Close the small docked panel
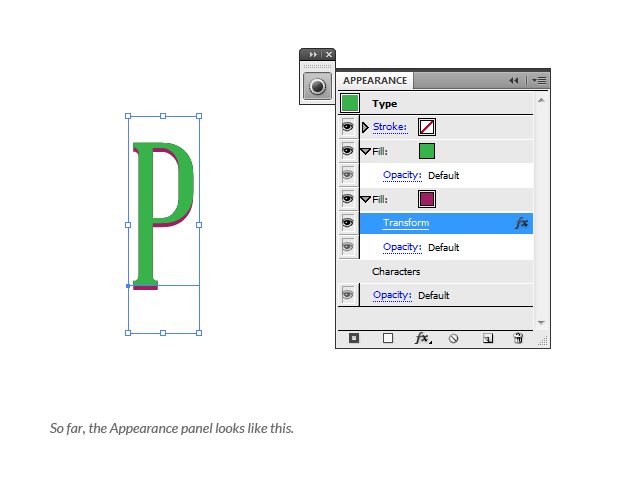Viewport: 630px width, 479px height. (x=329, y=54)
